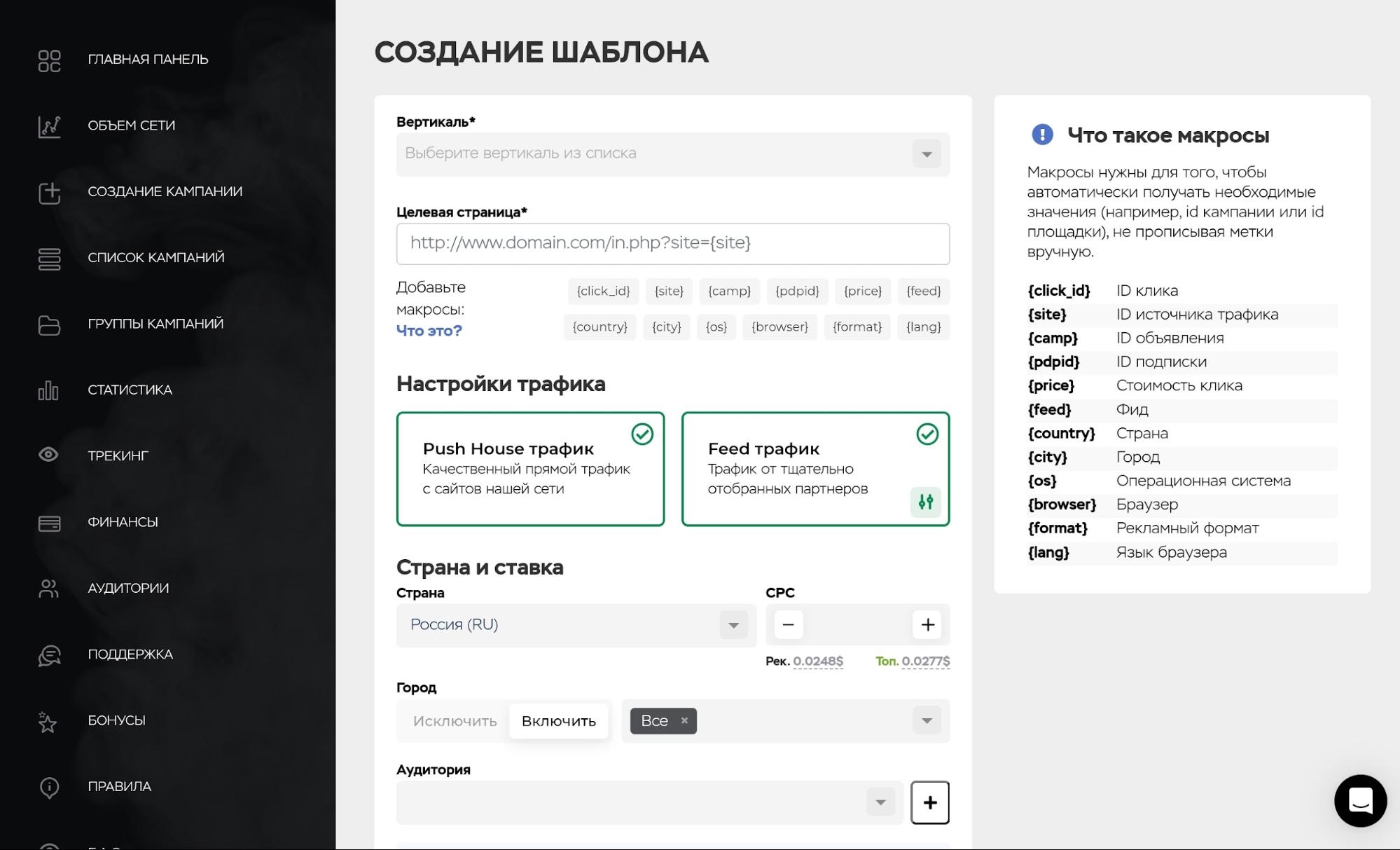
Task: Click the Финансы card icon
Action: point(49,523)
